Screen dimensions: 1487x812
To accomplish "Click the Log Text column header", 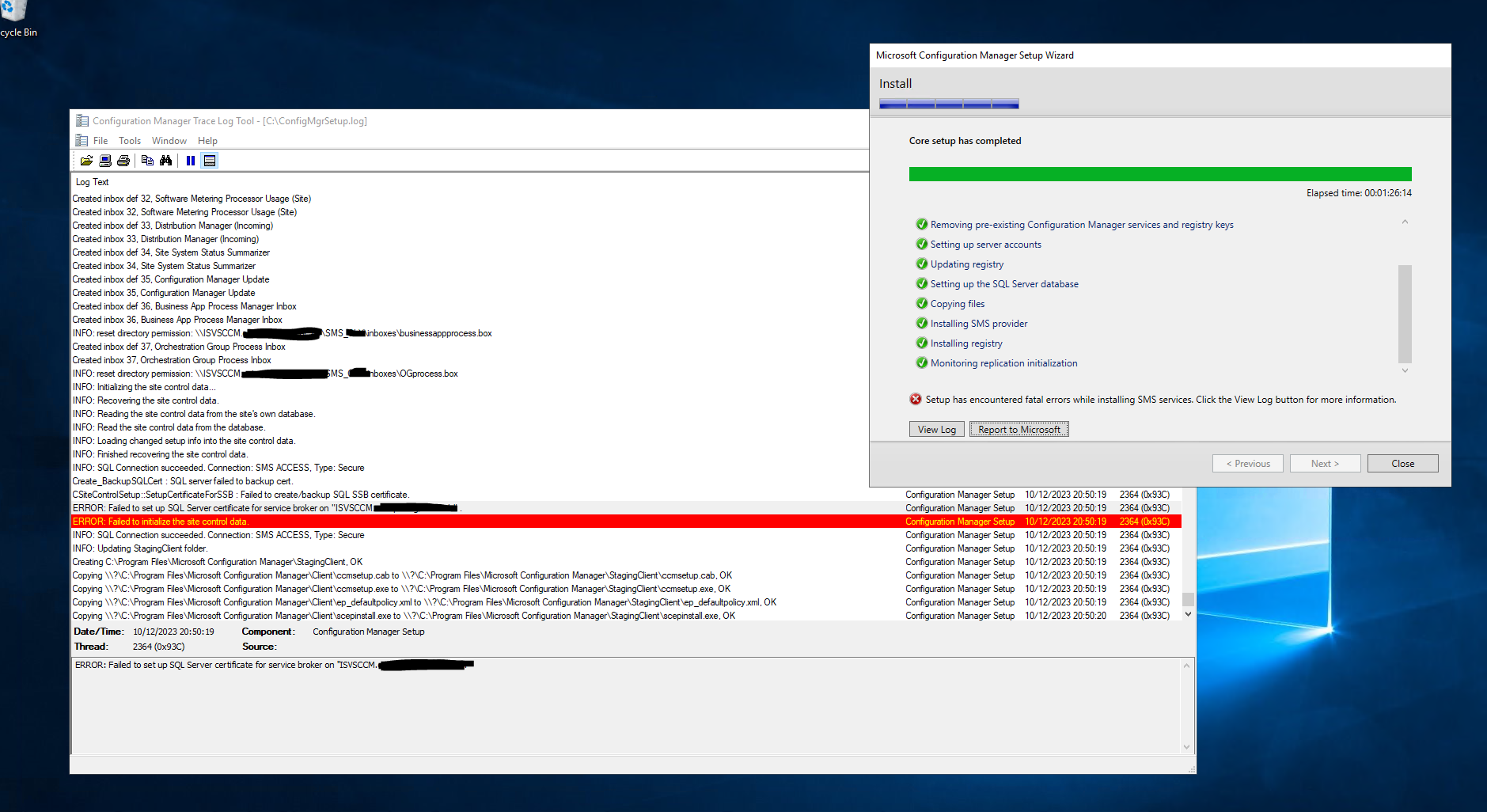I will [x=93, y=182].
